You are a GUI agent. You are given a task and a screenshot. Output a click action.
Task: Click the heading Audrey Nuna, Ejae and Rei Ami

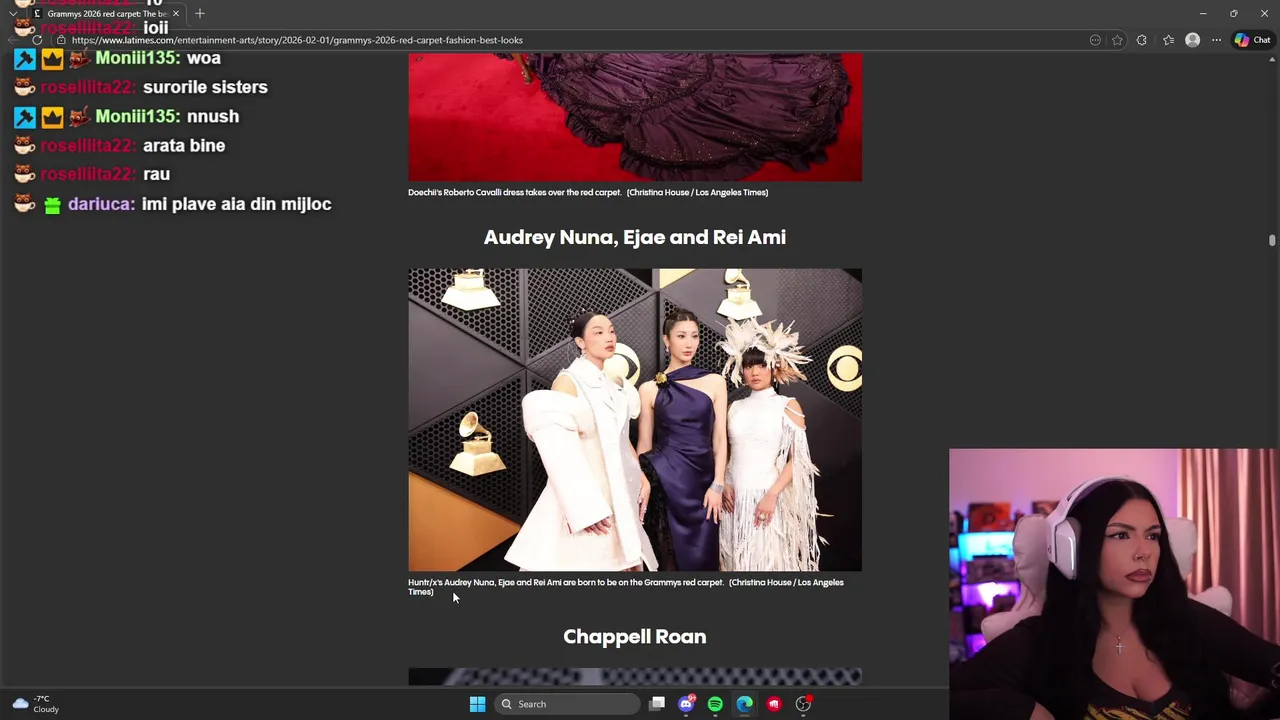click(x=635, y=237)
